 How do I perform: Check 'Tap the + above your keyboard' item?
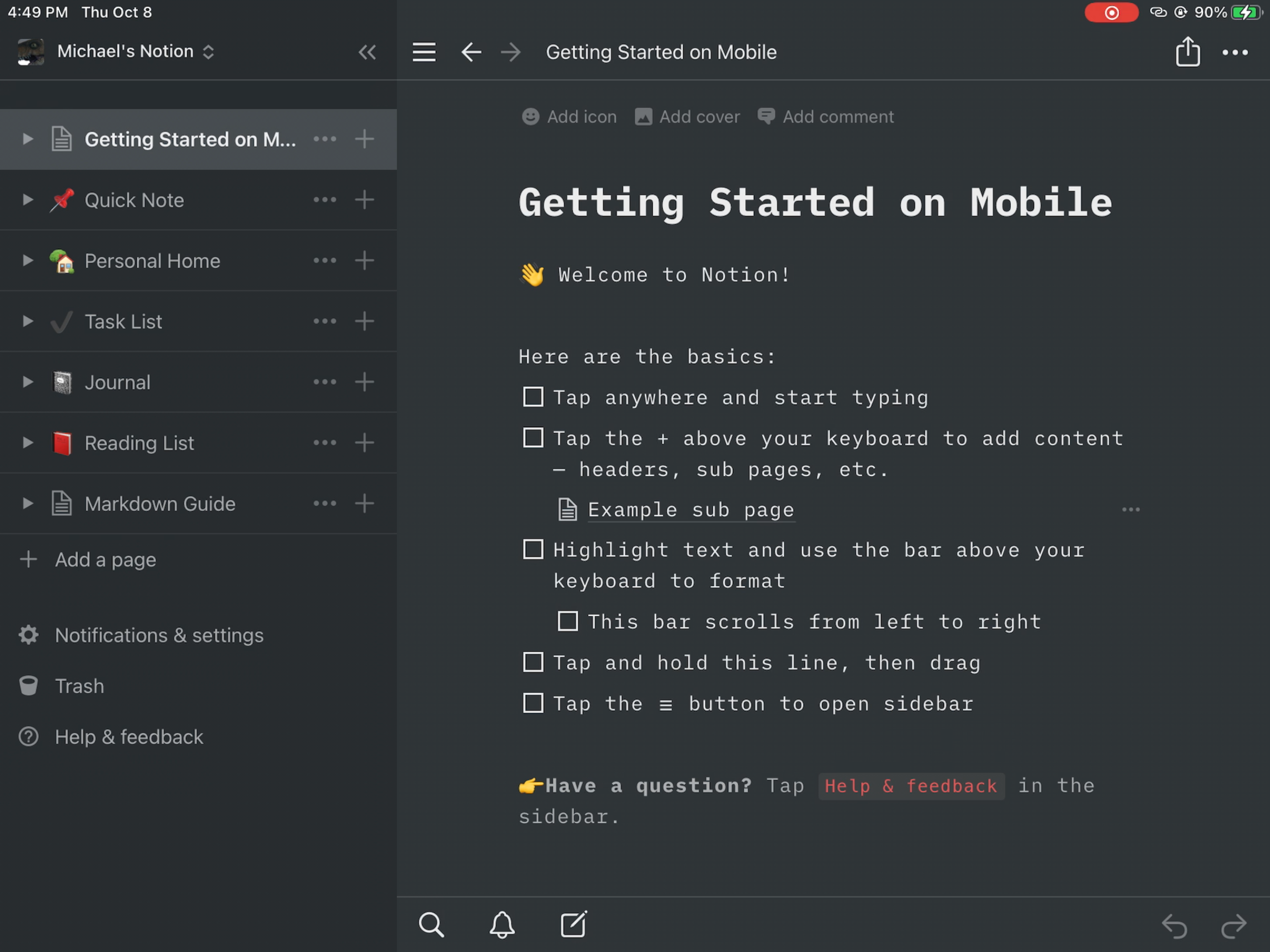(x=533, y=438)
